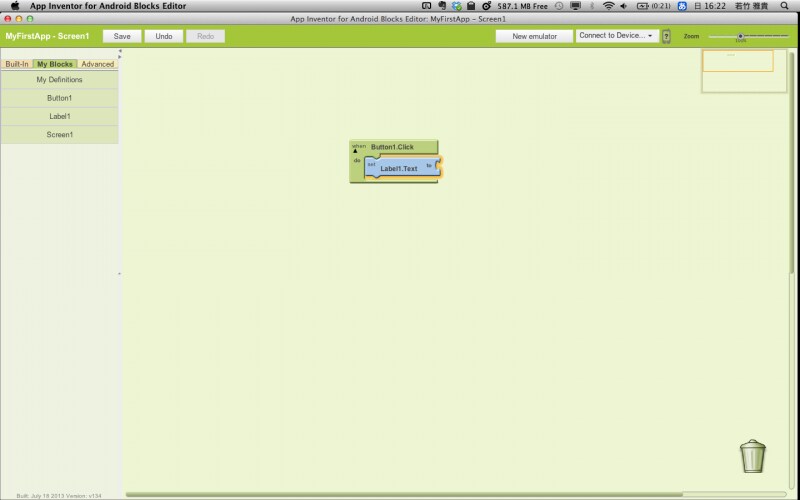This screenshot has height=500, width=800.
Task: Open the Advanced tab
Action: [x=97, y=64]
